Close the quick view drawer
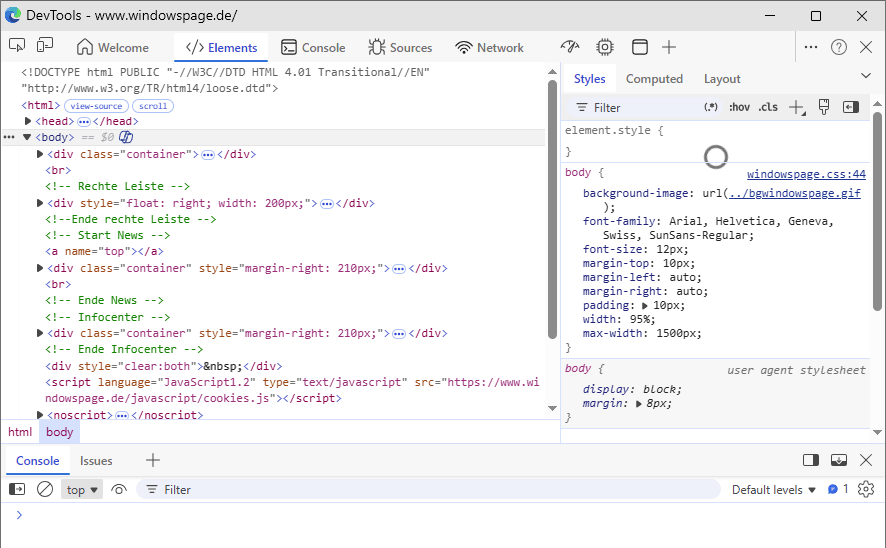Screen dimensions: 886x548 click(x=866, y=460)
